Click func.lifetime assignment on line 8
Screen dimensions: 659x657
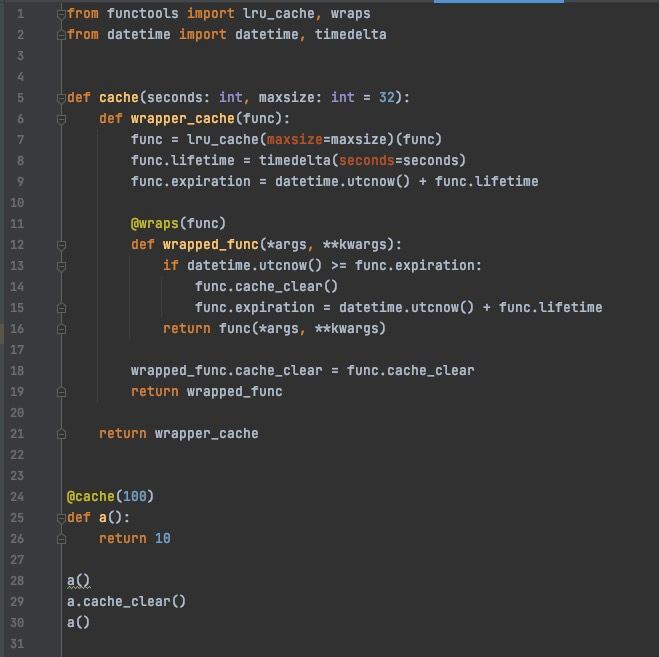click(182, 161)
